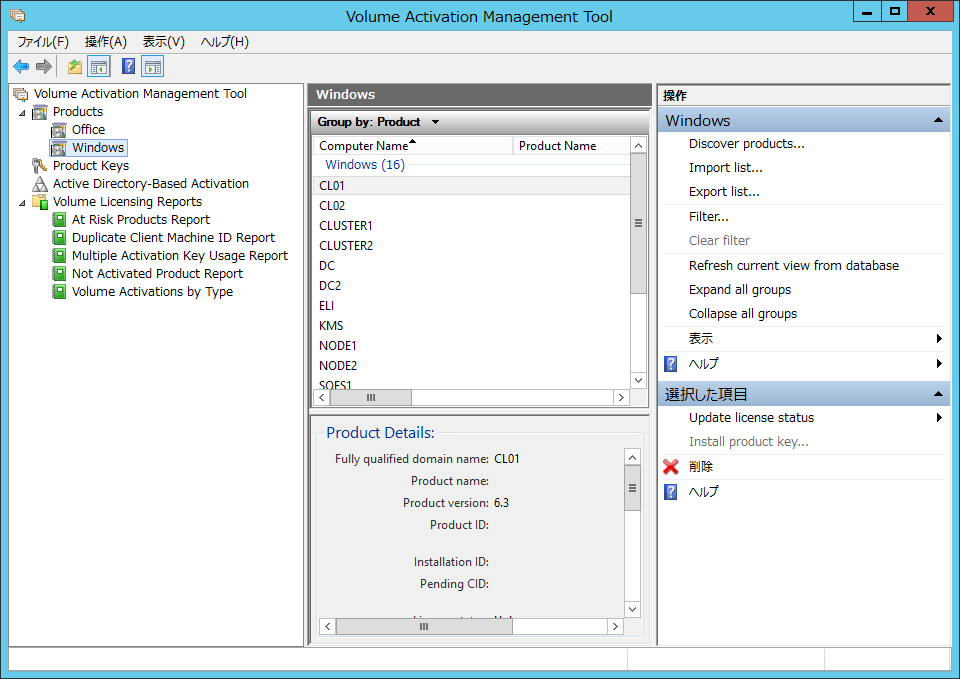Click the Help icon under Windows actions
The image size is (960, 679).
[671, 364]
